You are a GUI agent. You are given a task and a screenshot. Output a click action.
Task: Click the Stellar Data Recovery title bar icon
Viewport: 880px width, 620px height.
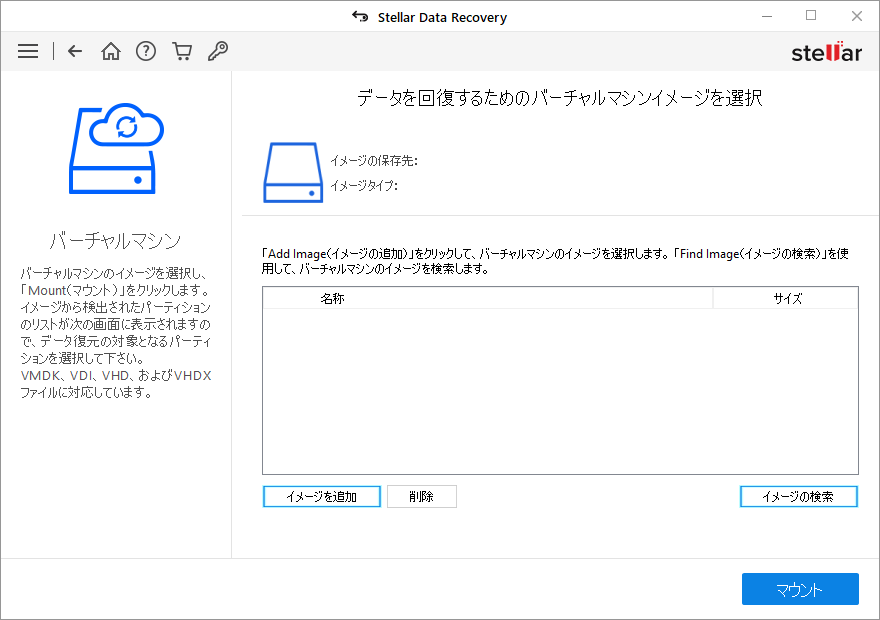[x=360, y=17]
